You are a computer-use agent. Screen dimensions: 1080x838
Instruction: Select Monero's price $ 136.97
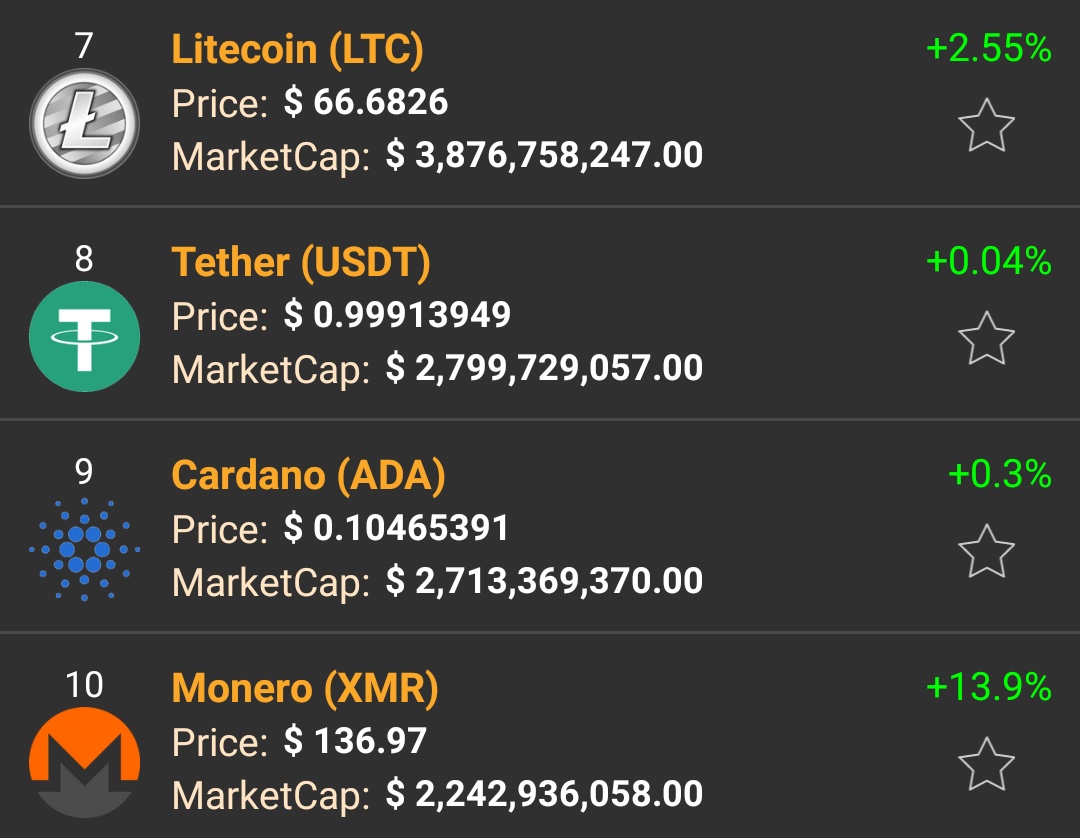pyautogui.click(x=356, y=741)
